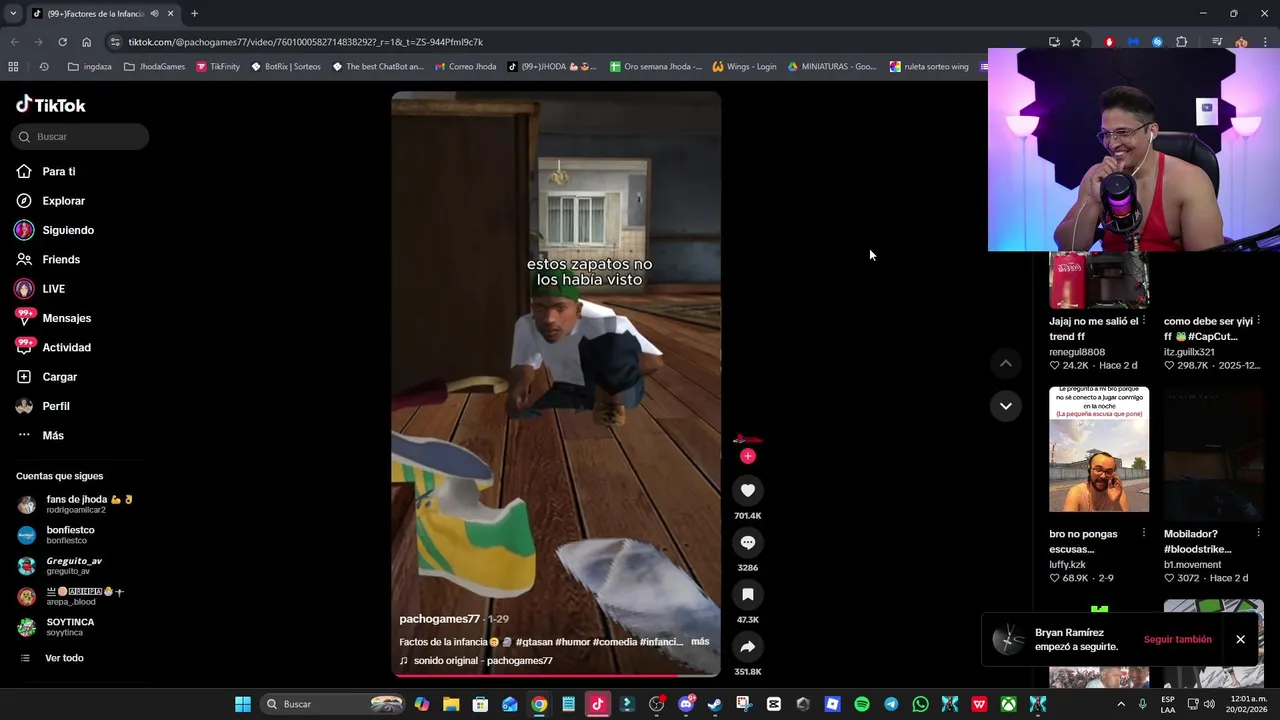Open the bro no pongas escusas video thumbnail
Screen dimensions: 1280x720
coord(1099,449)
